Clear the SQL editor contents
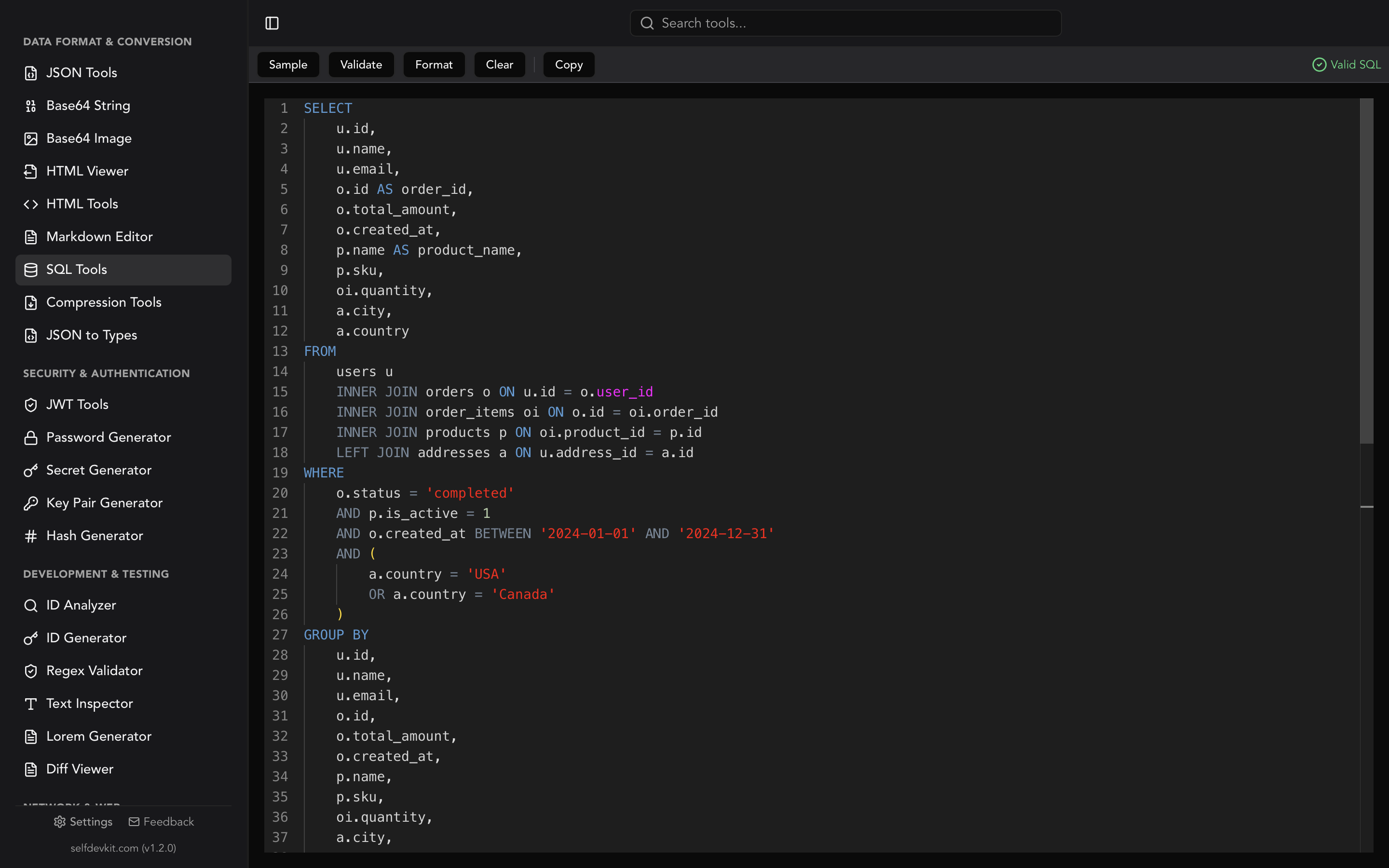 499,64
